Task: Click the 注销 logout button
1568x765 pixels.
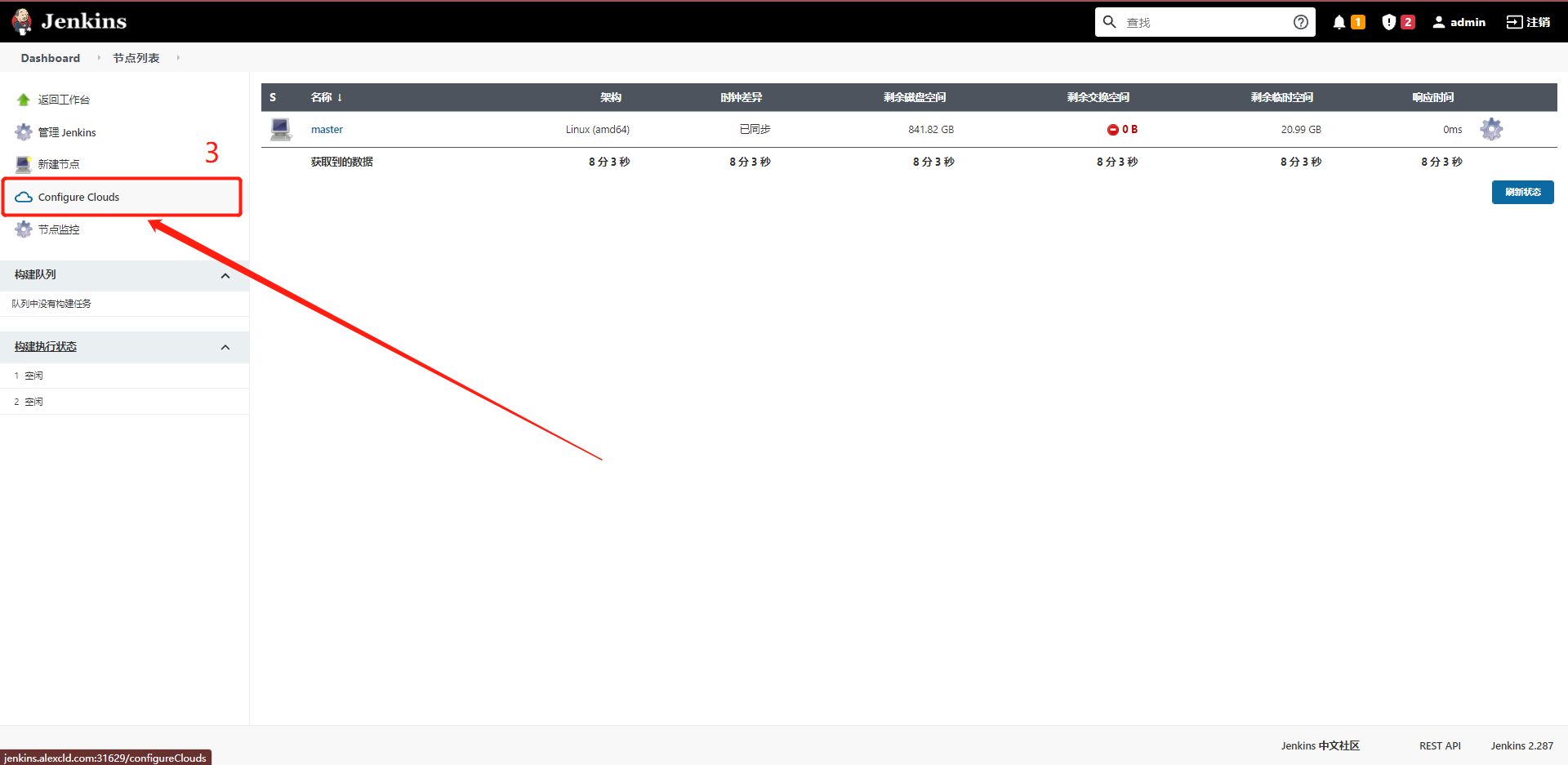Action: pos(1529,22)
